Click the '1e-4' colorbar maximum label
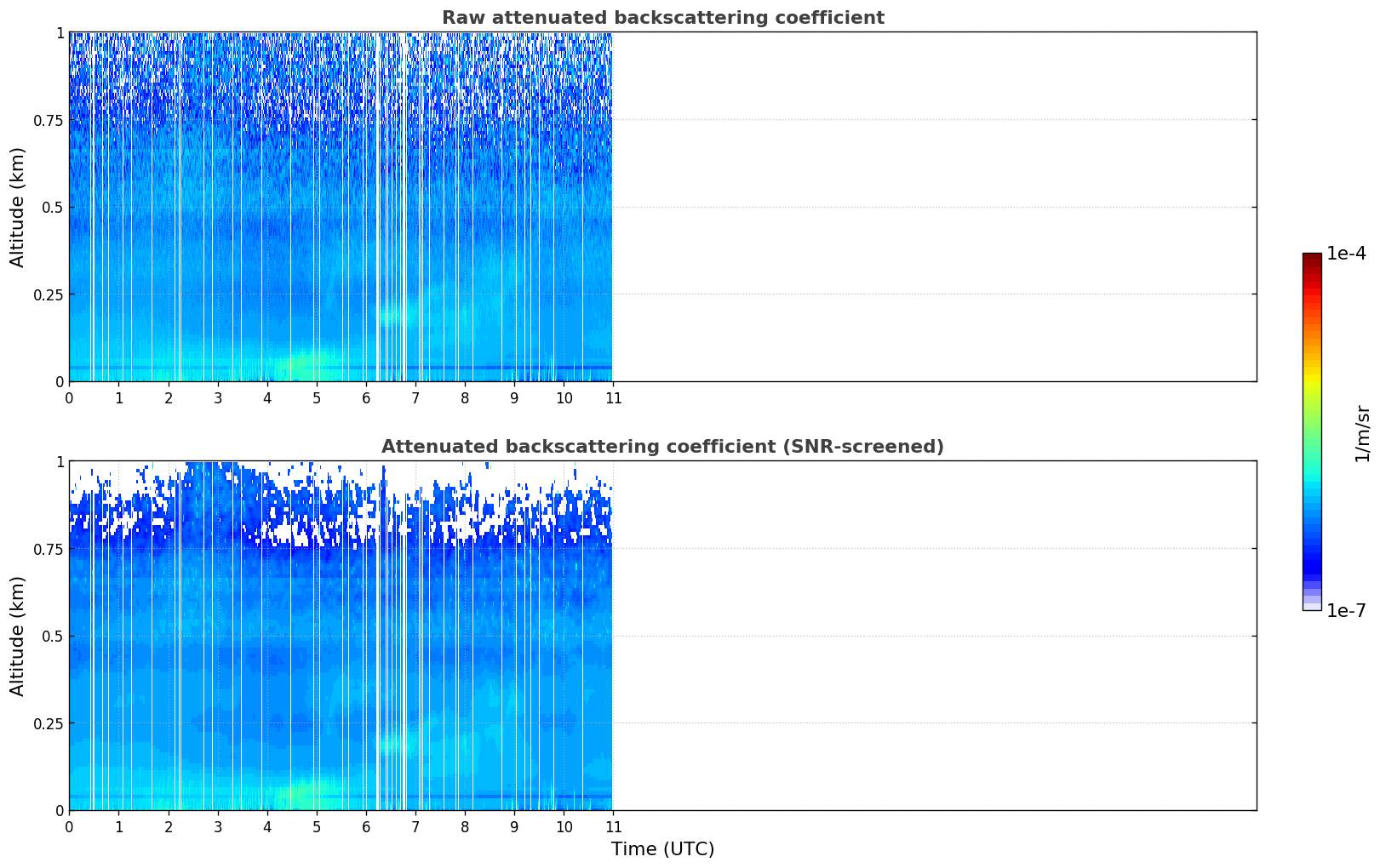This screenshot has height=868, width=1380. coord(1346,254)
